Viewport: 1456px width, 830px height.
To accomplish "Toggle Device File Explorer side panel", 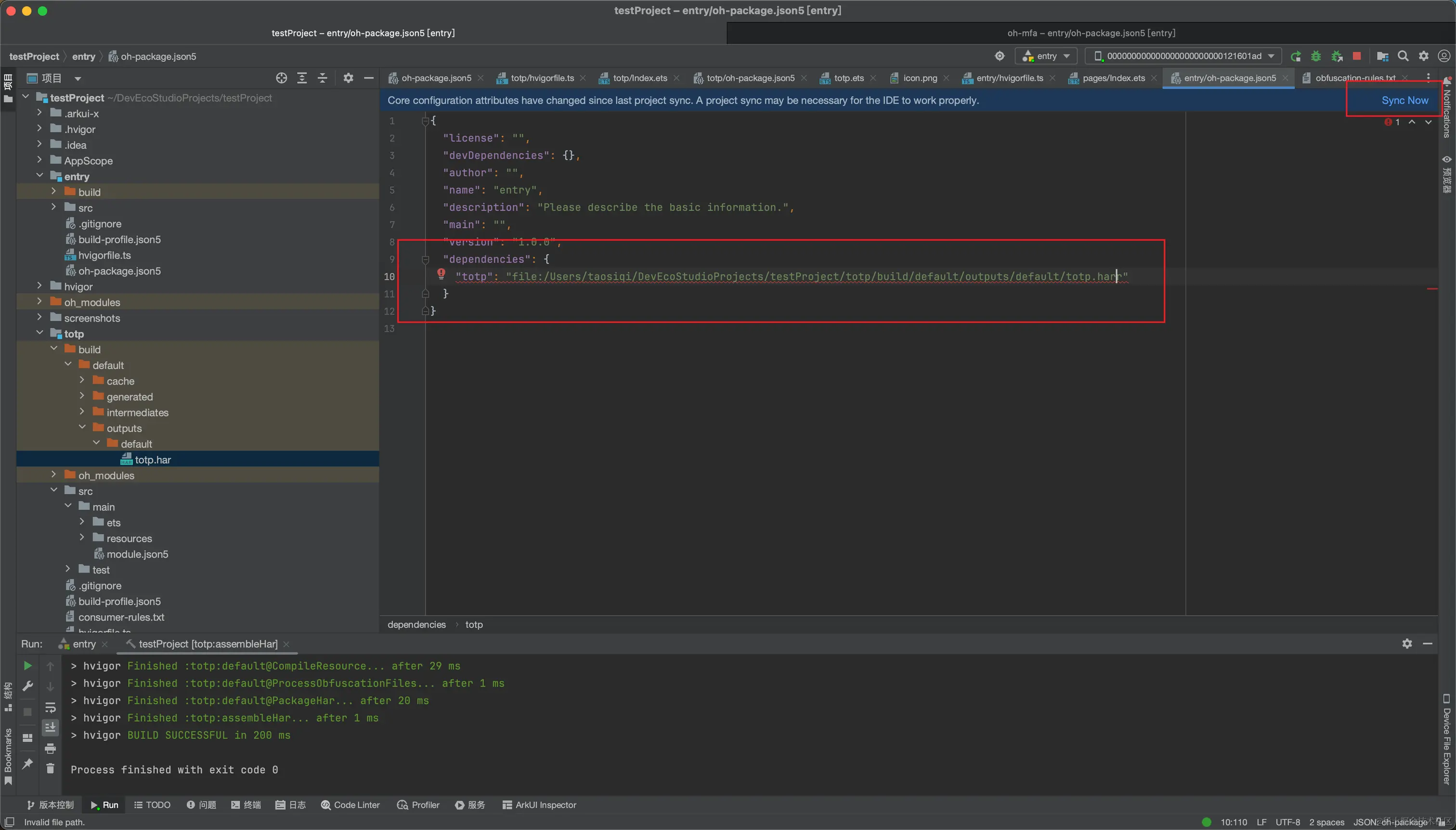I will 1447,739.
